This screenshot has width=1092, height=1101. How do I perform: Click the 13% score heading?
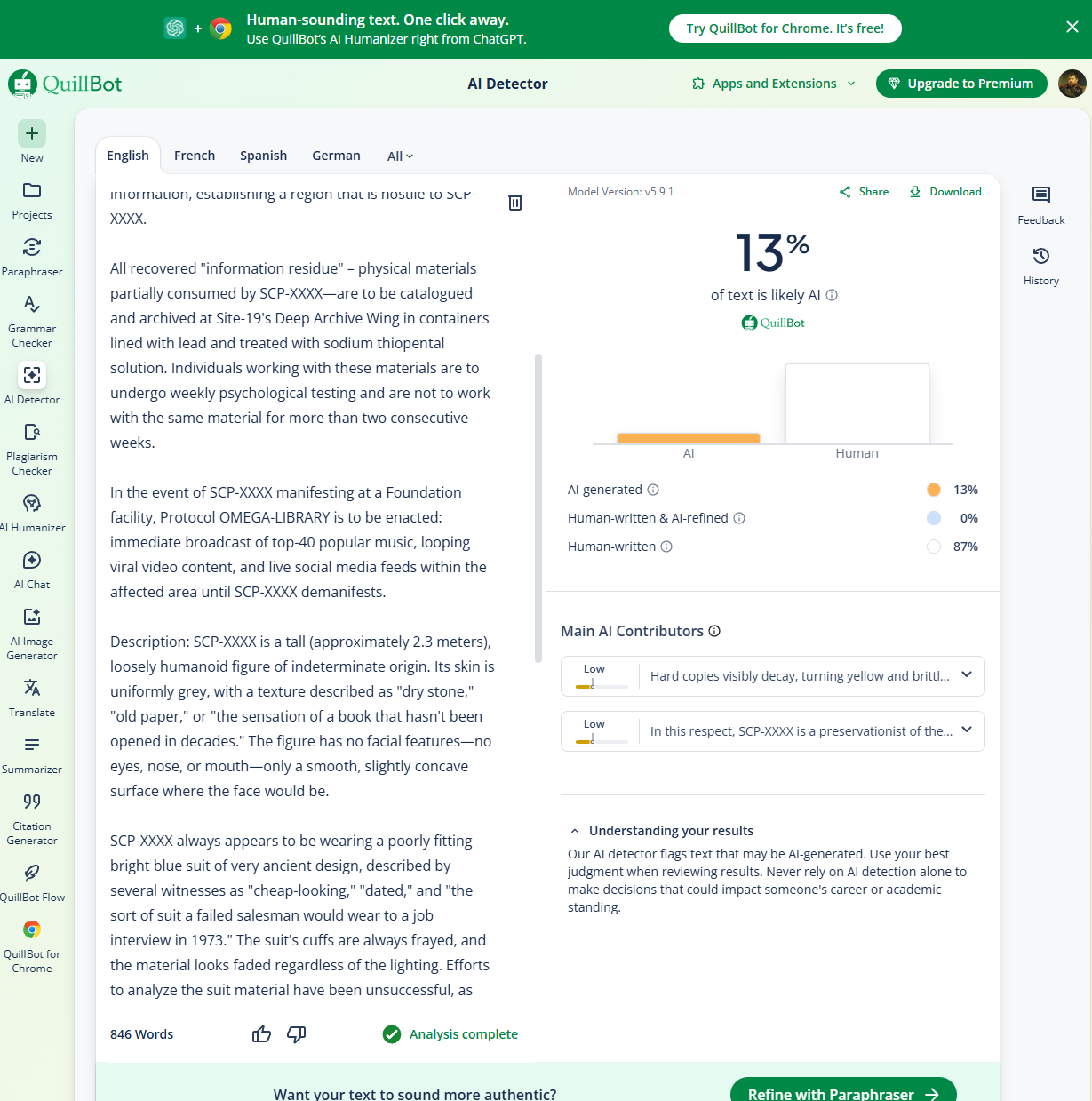[x=773, y=252]
